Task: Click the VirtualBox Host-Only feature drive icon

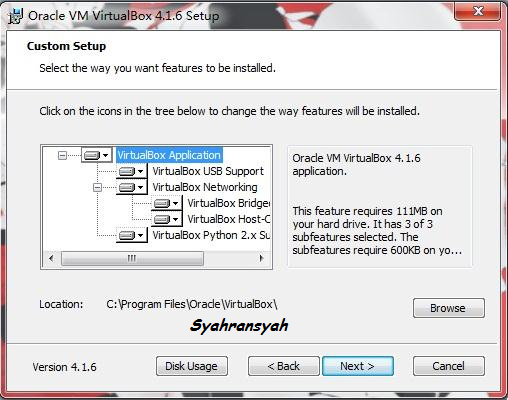Action: coord(166,219)
